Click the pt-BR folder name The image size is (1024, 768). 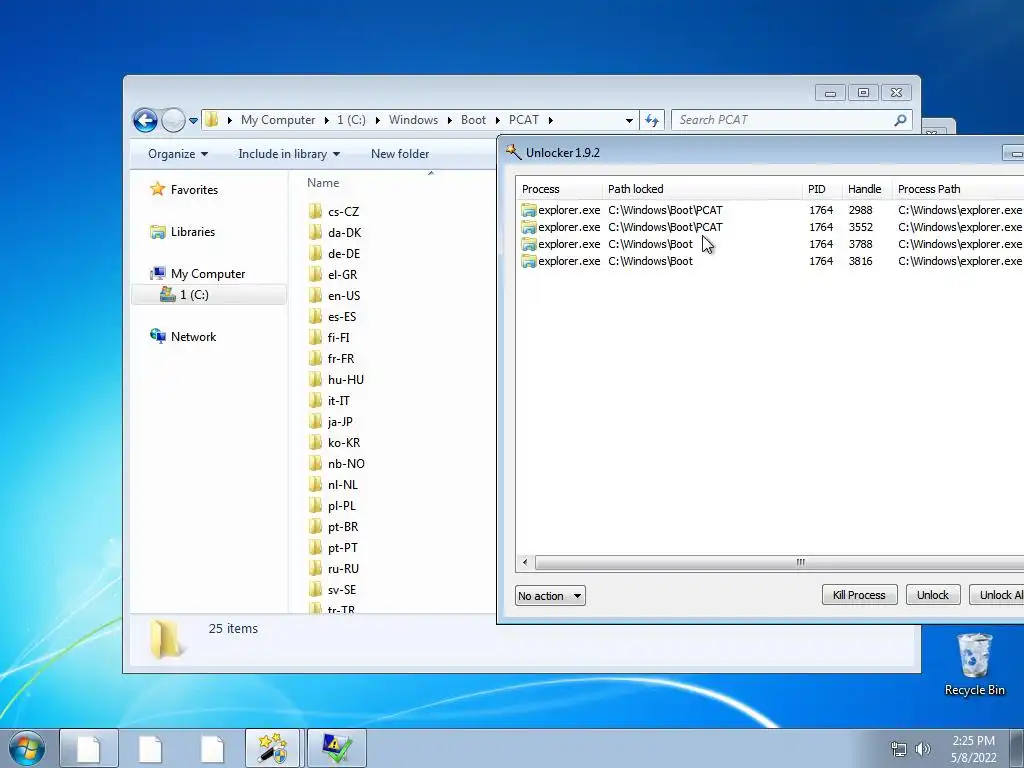(x=343, y=526)
